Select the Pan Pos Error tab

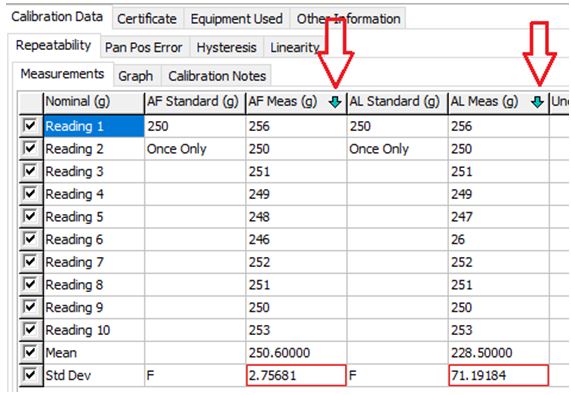144,47
